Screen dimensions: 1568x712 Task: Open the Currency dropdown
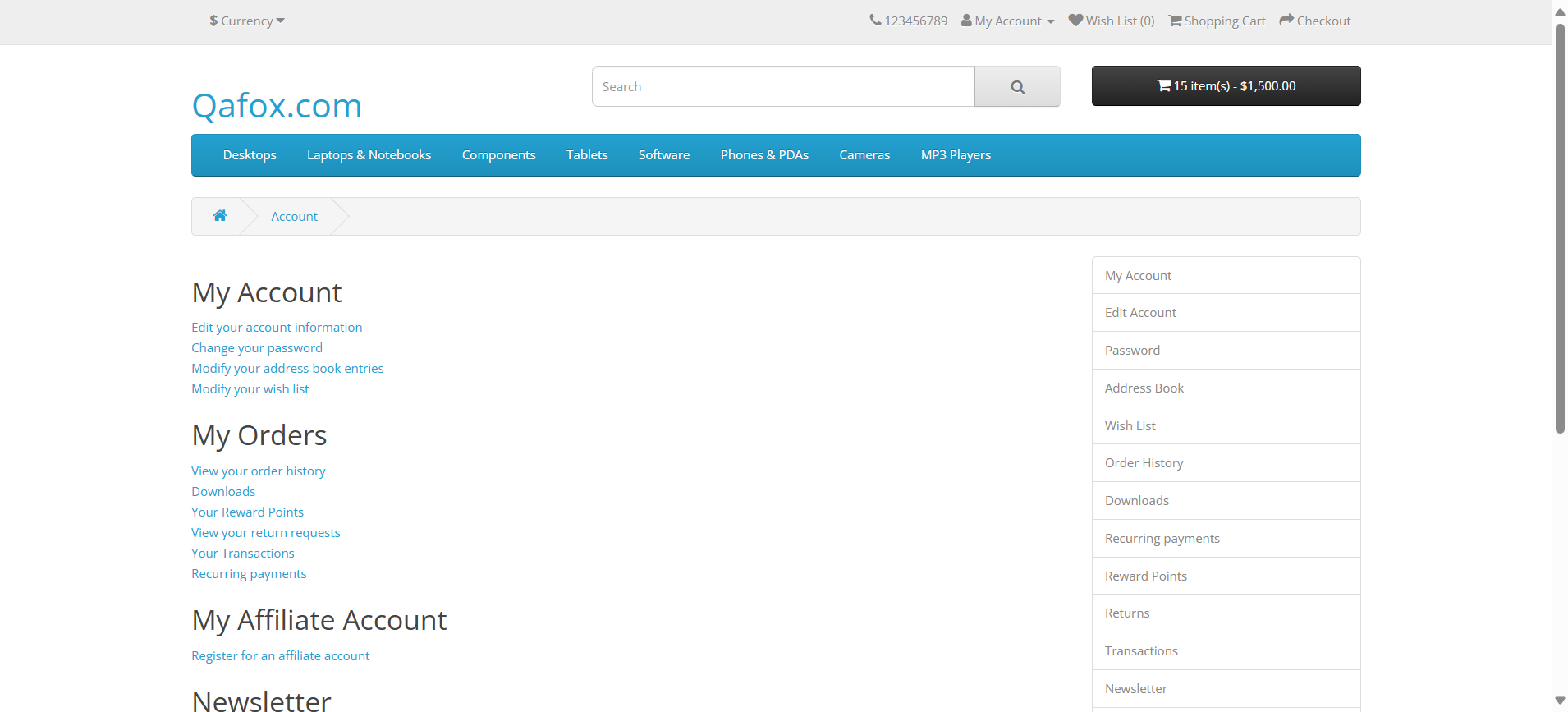246,21
